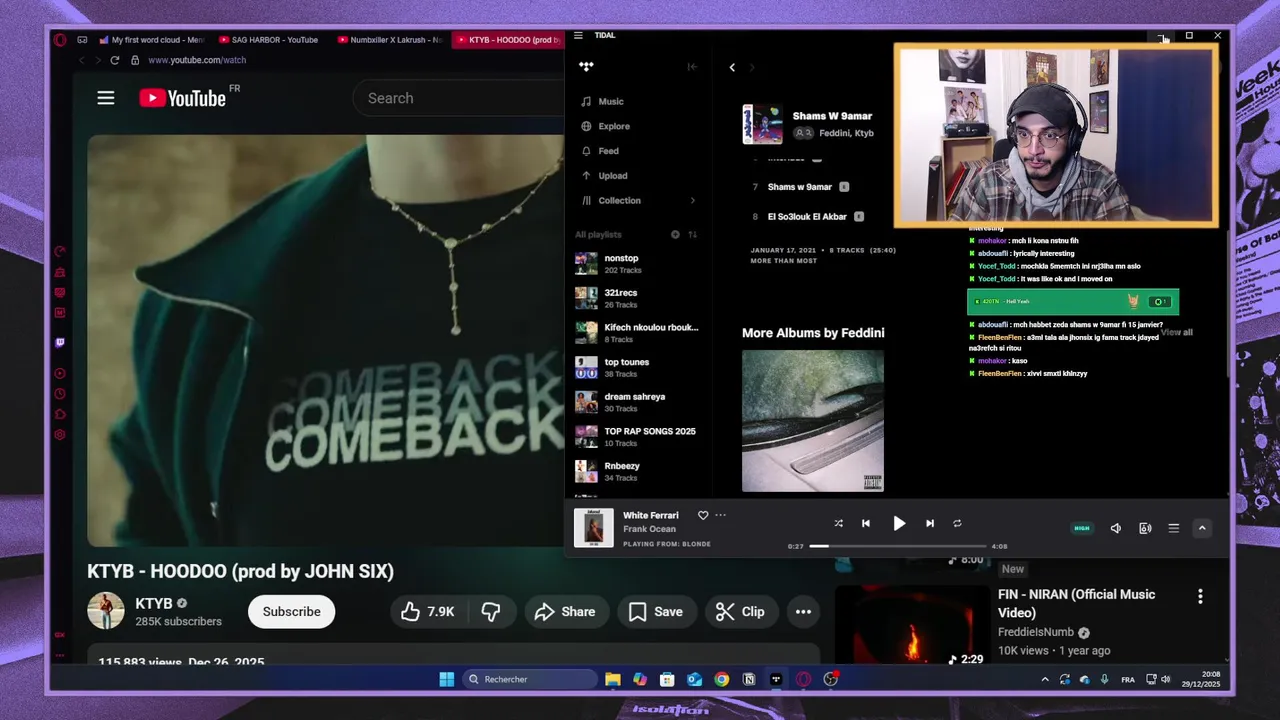Viewport: 1280px width, 720px height.
Task: Switch to My first word cloud tab
Action: [151, 40]
